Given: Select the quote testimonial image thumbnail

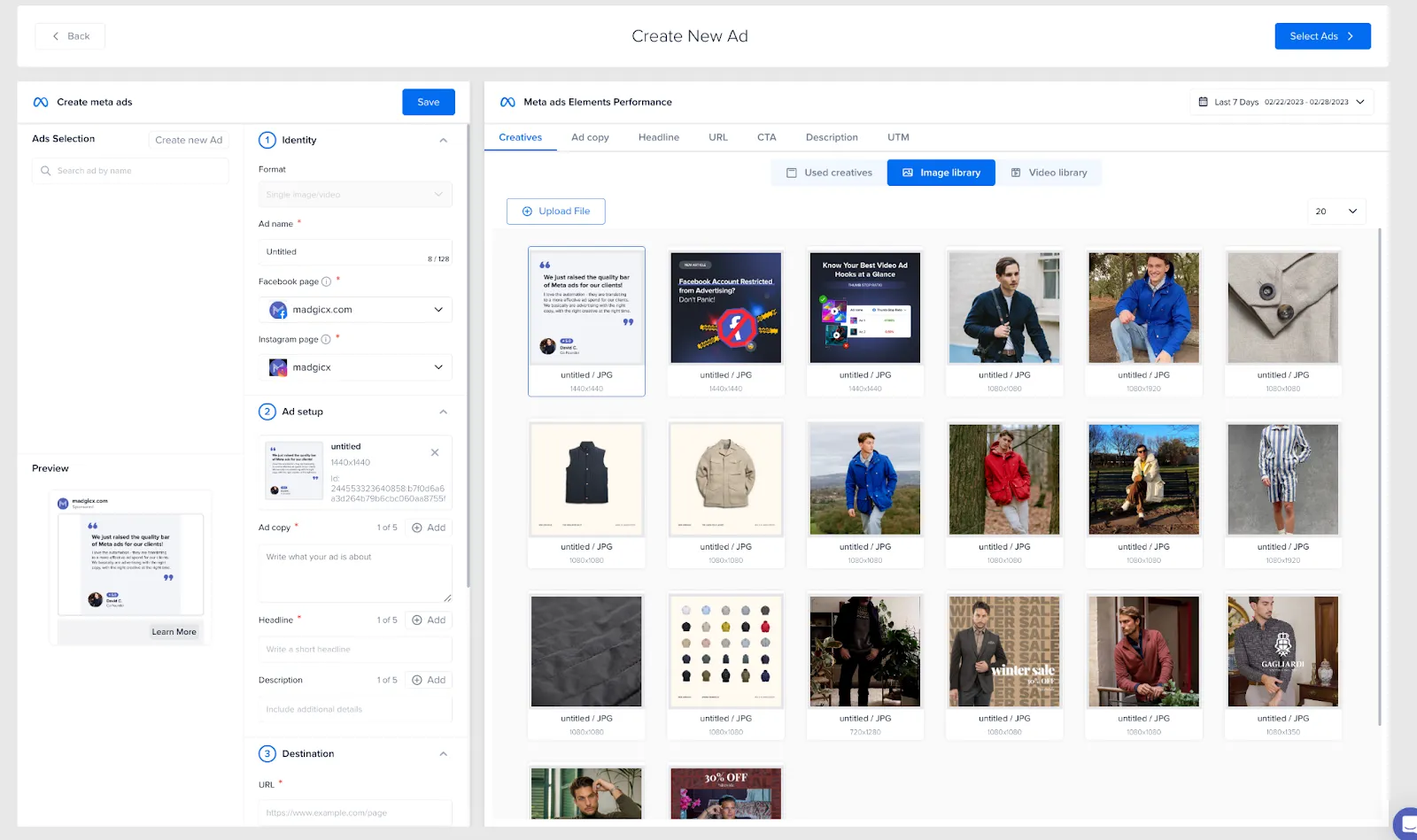Looking at the screenshot, I should (586, 308).
